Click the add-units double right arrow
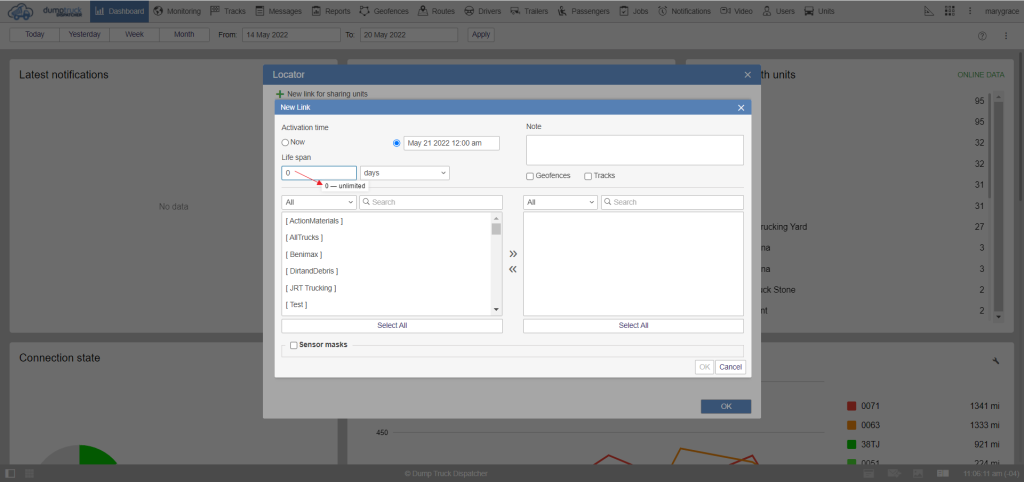Screen dimensions: 1024x482 (x=513, y=254)
